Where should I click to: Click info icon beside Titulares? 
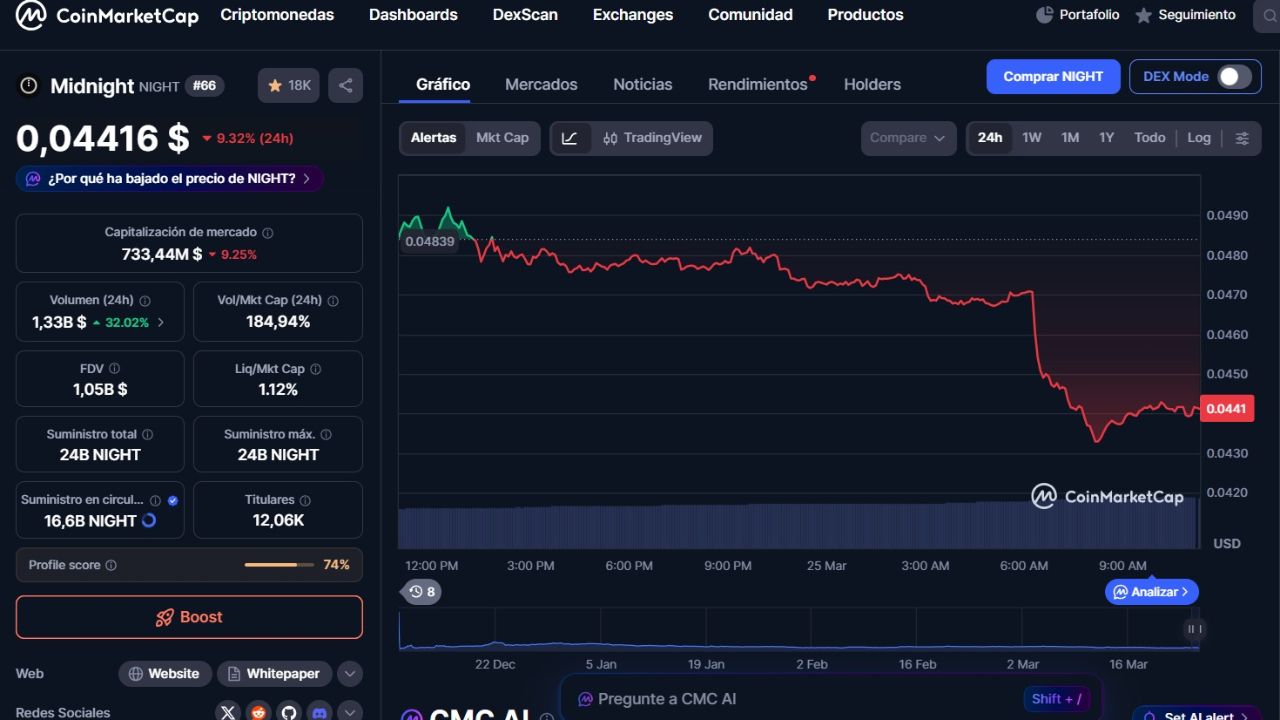click(305, 500)
